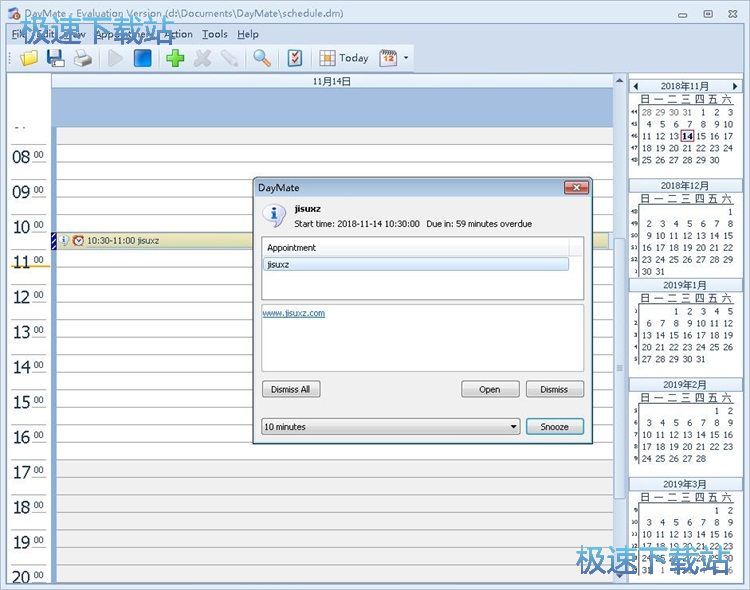Image resolution: width=750 pixels, height=590 pixels.
Task: Click the day view vertical scrollbar thumb
Action: (x=619, y=367)
